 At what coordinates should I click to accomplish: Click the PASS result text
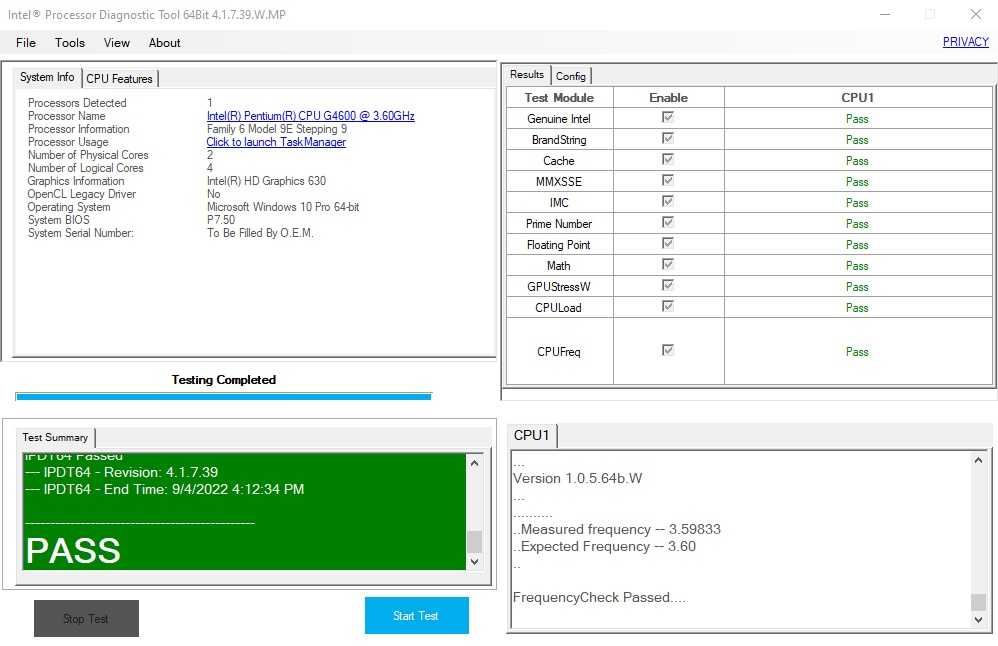[x=73, y=551]
